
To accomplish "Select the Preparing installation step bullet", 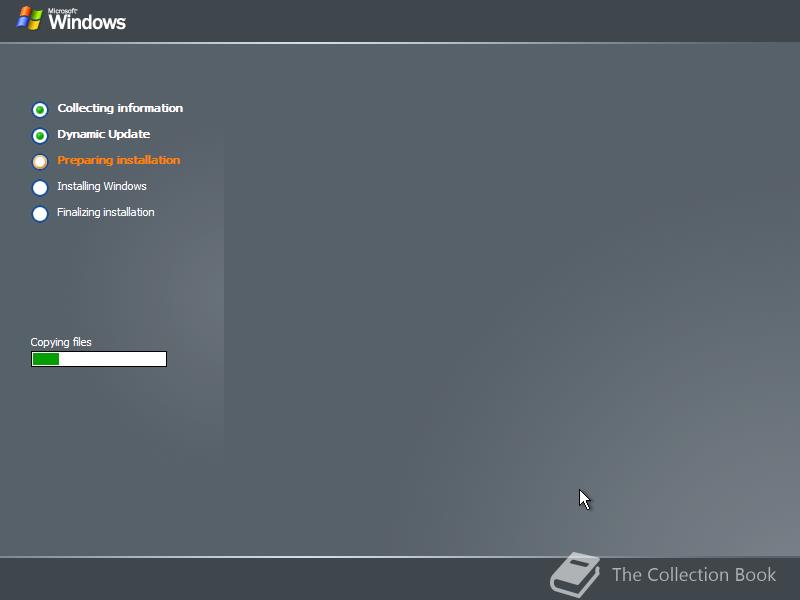I will point(40,161).
